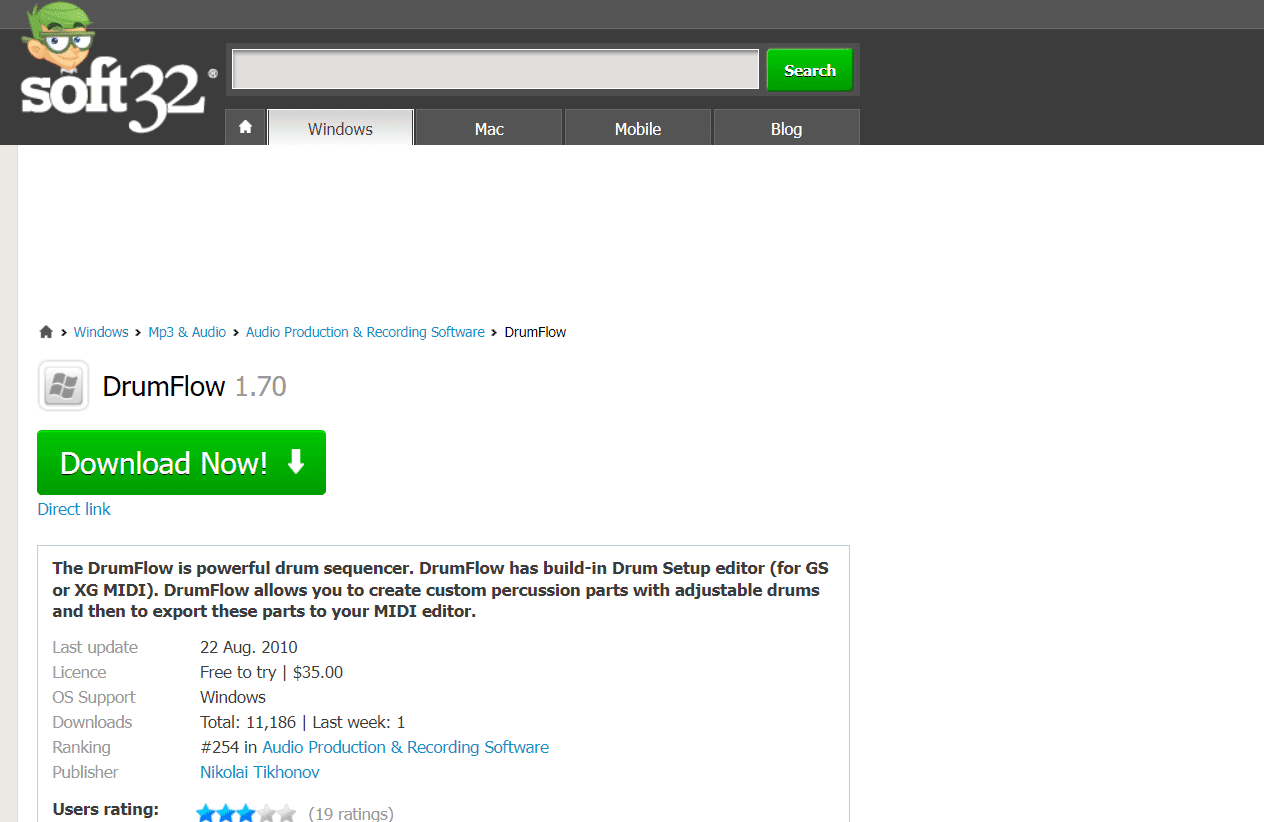Viewport: 1264px width, 822px height.
Task: Open the Mobile section
Action: tap(637, 128)
